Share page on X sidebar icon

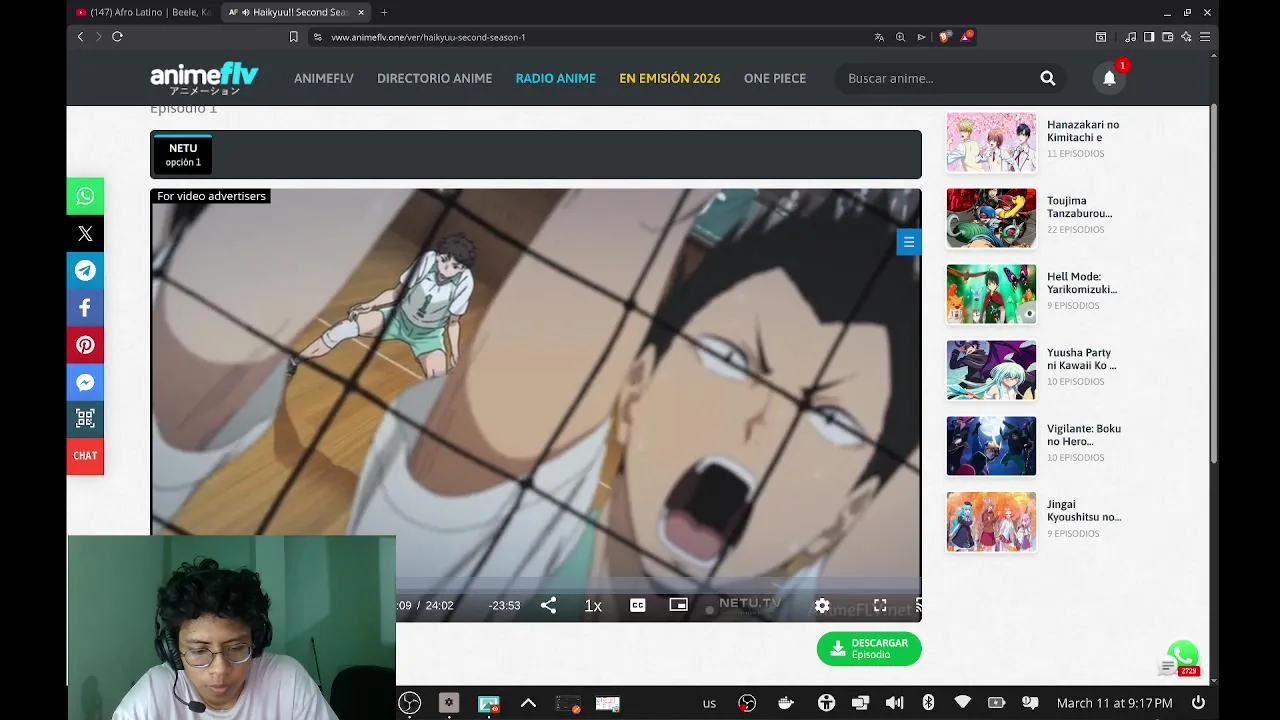click(x=85, y=234)
